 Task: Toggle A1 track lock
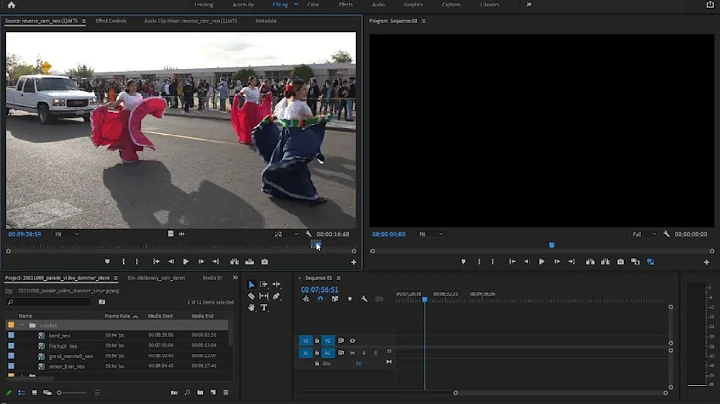[x=317, y=353]
